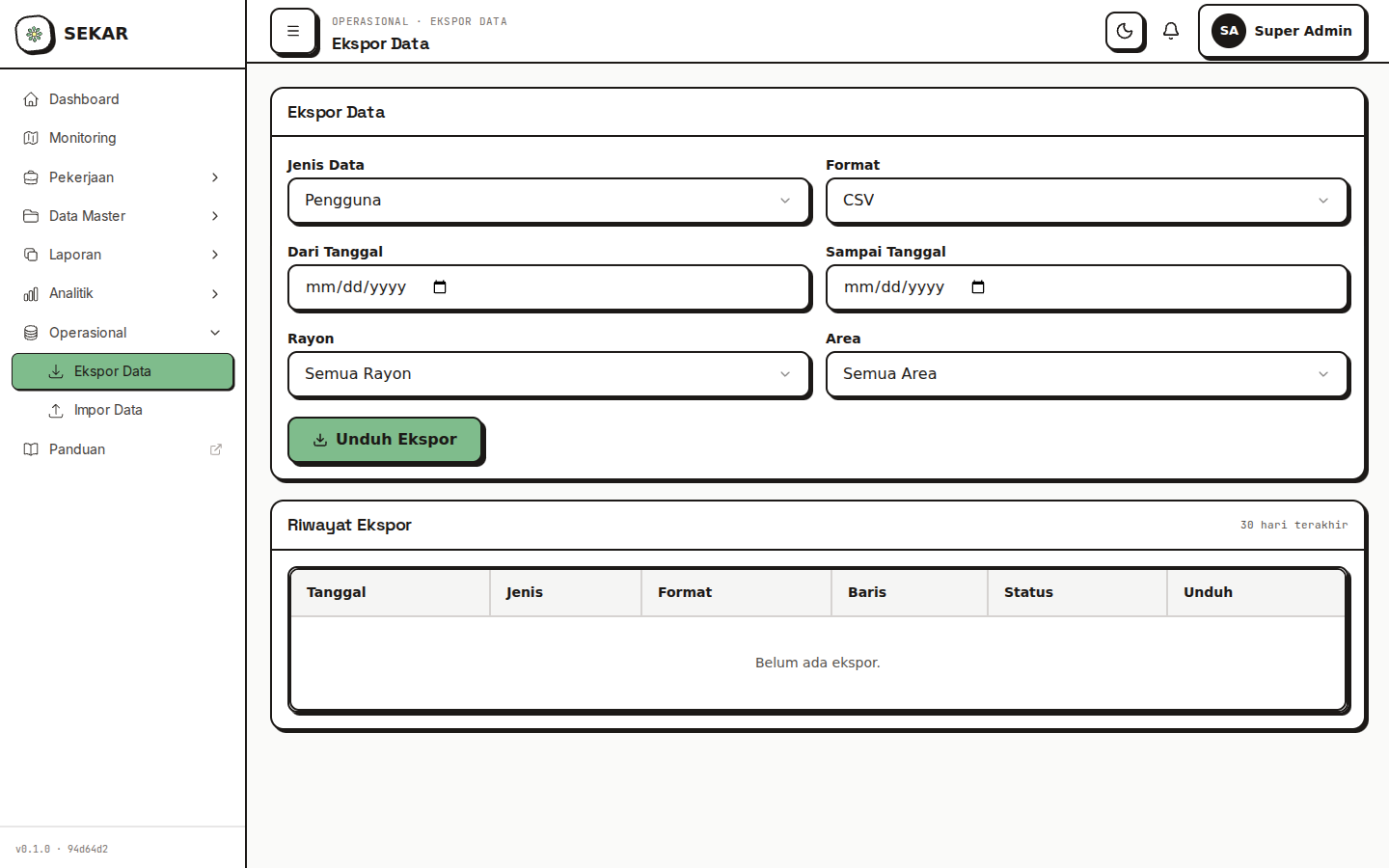Focus the Sampai Tanggal date field

(x=1087, y=287)
